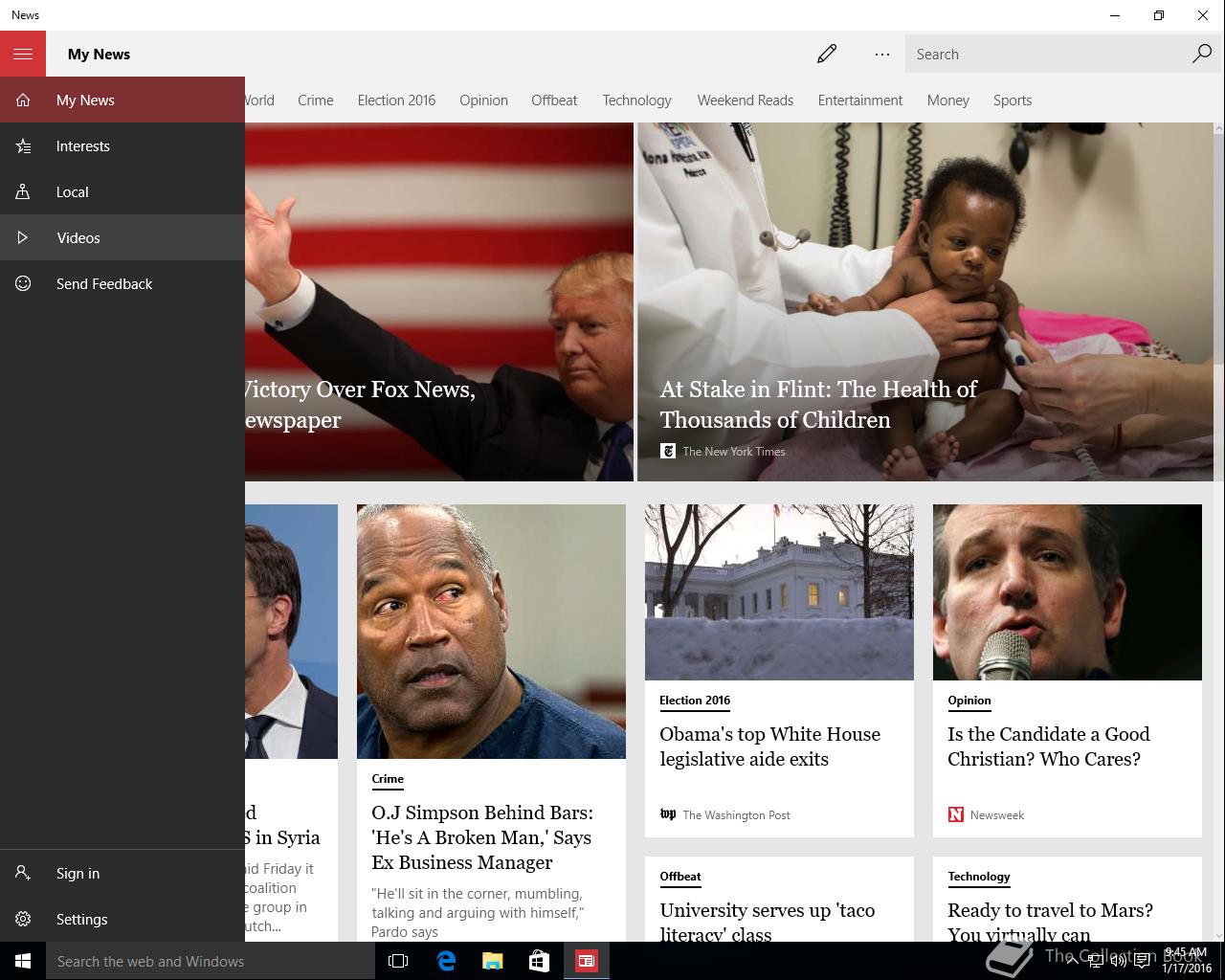Click the snowy White House photo

click(x=779, y=592)
